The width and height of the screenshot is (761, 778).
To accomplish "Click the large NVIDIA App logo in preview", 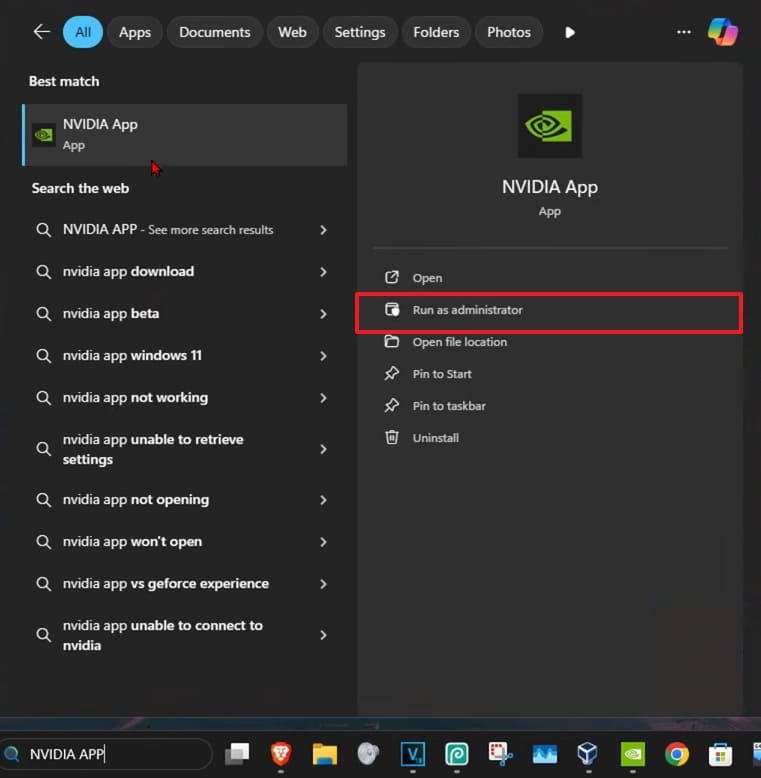I will 550,126.
